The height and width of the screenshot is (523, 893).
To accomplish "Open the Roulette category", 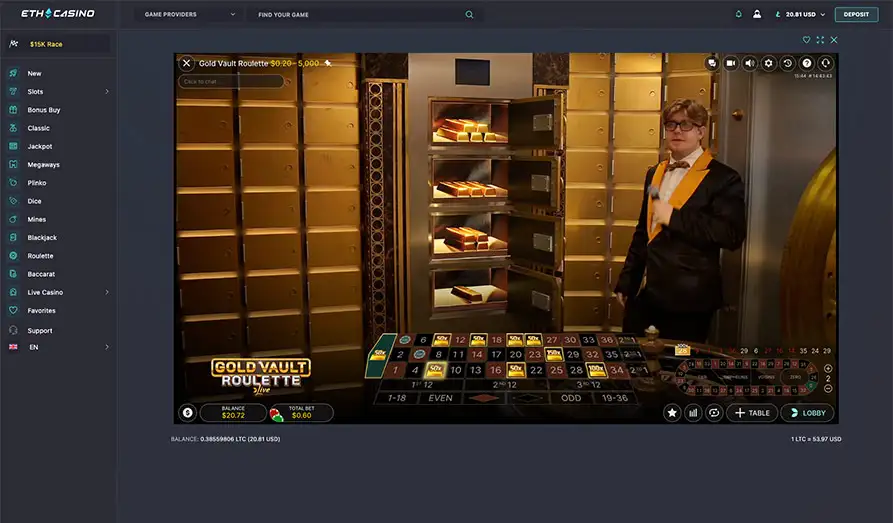I will click(40, 256).
